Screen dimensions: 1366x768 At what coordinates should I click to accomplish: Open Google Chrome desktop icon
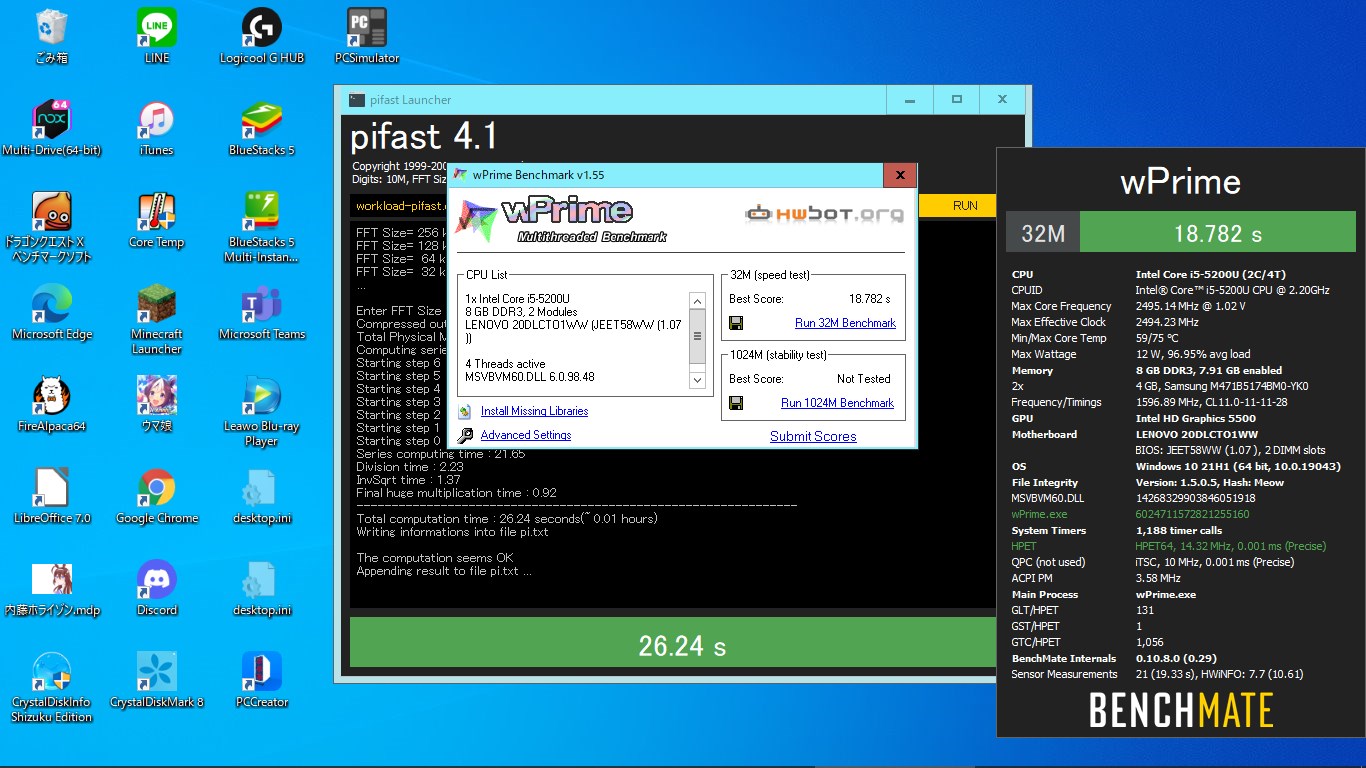tap(157, 496)
